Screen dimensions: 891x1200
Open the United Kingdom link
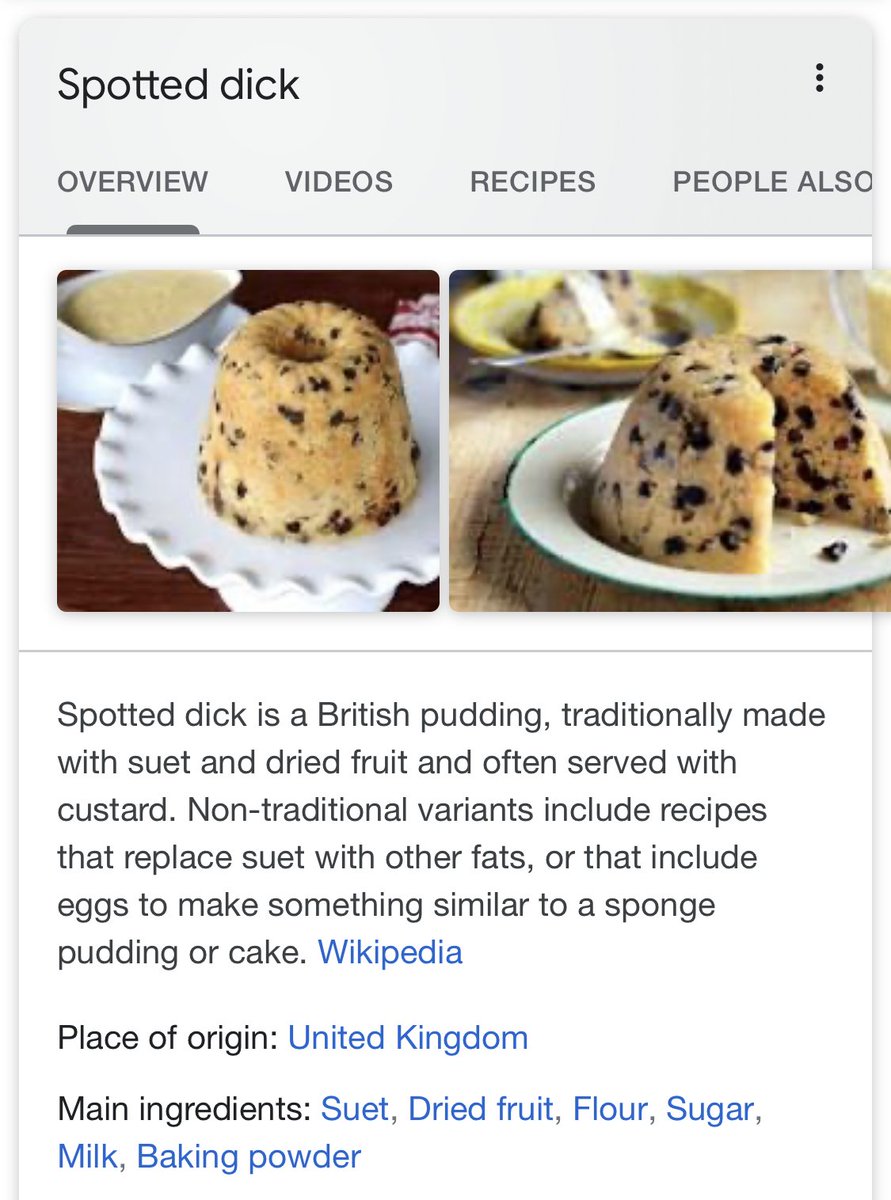(x=408, y=1038)
